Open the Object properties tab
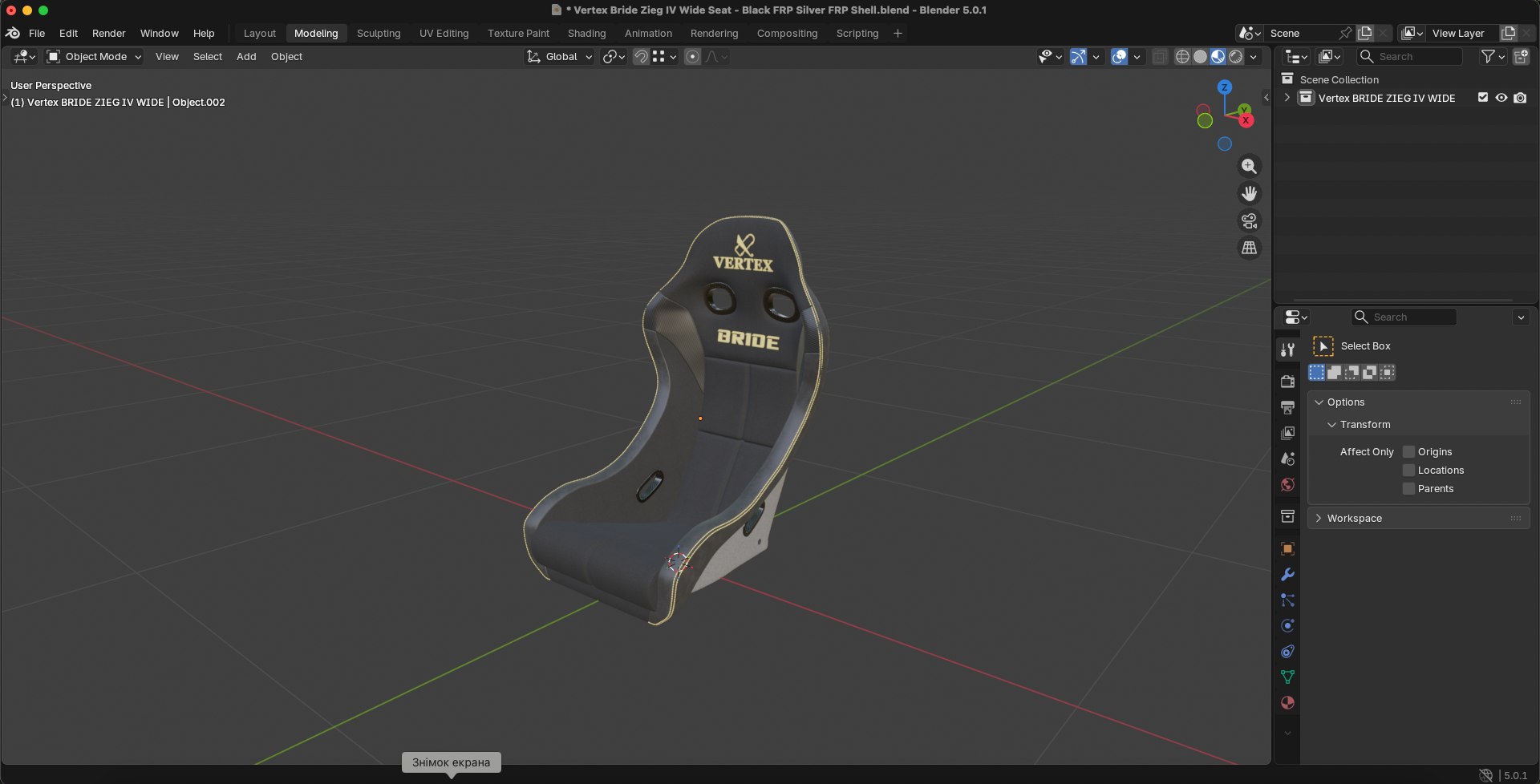This screenshot has height=784, width=1540. [x=1287, y=549]
